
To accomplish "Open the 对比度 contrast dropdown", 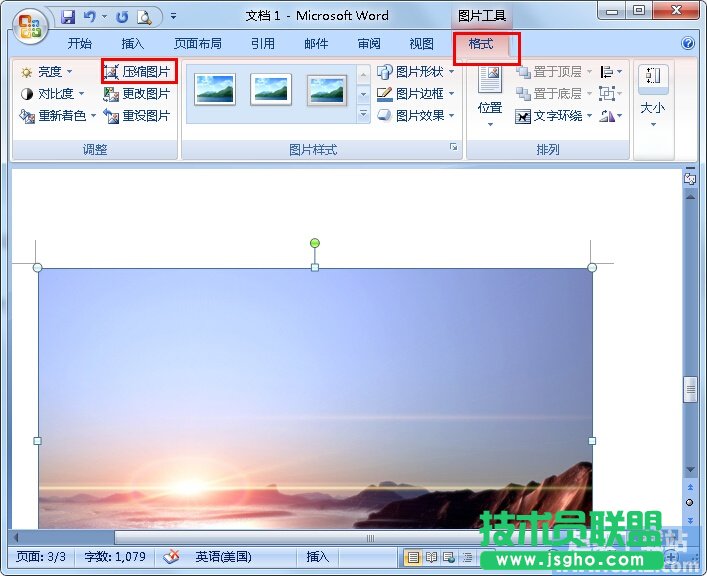I will coord(52,94).
